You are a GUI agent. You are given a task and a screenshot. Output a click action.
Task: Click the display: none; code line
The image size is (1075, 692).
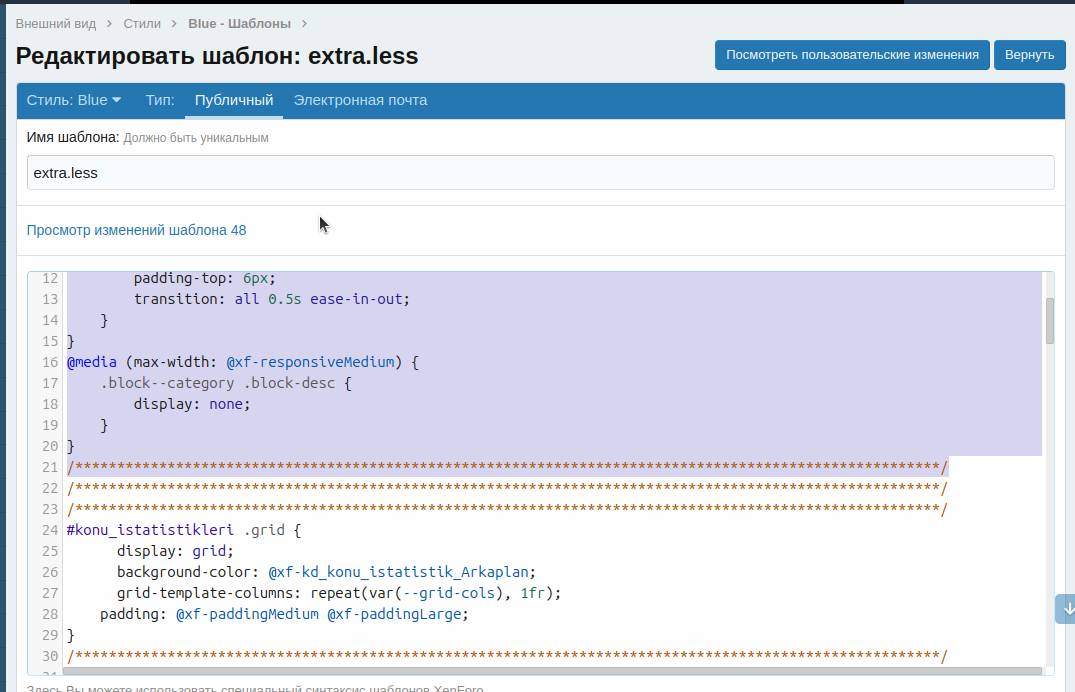(191, 404)
